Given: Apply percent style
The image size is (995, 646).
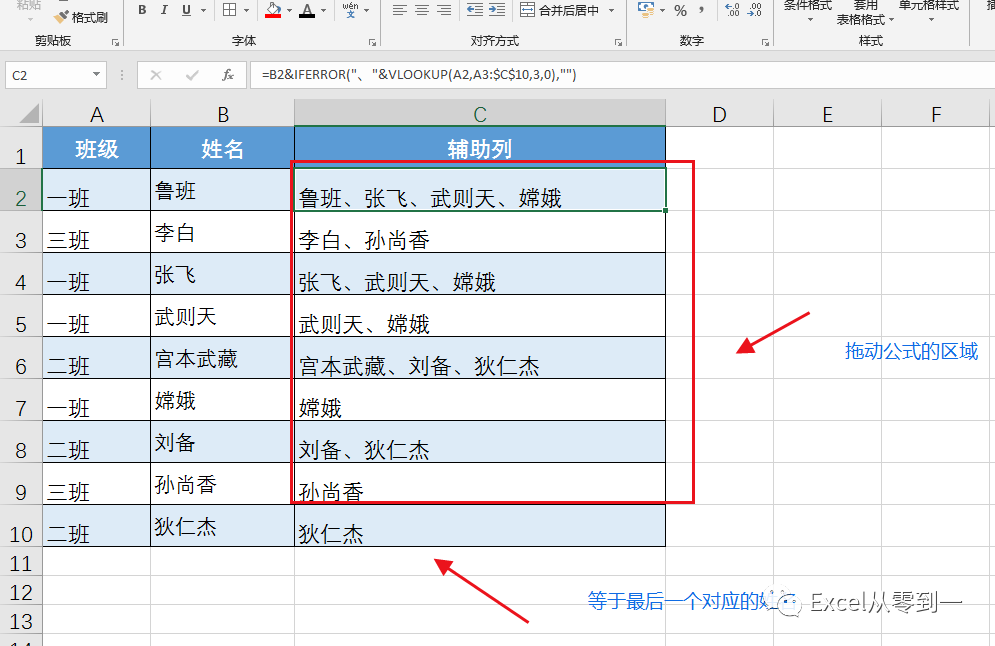Looking at the screenshot, I should click(681, 10).
